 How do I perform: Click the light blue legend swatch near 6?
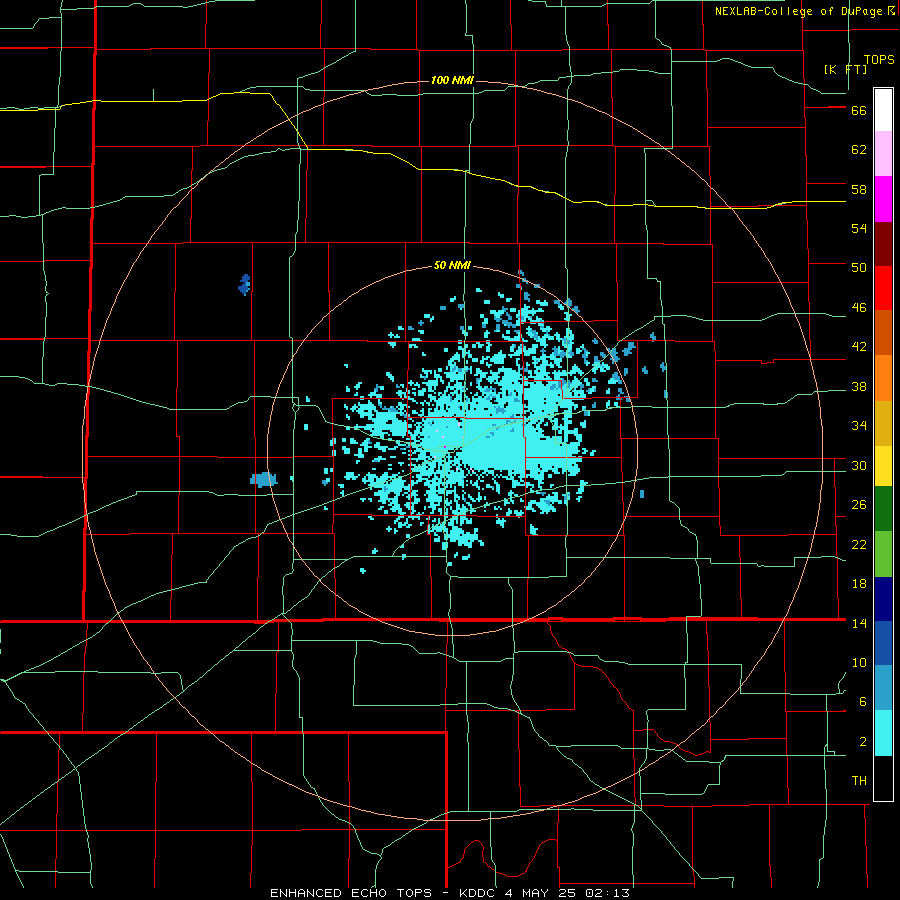[x=883, y=688]
